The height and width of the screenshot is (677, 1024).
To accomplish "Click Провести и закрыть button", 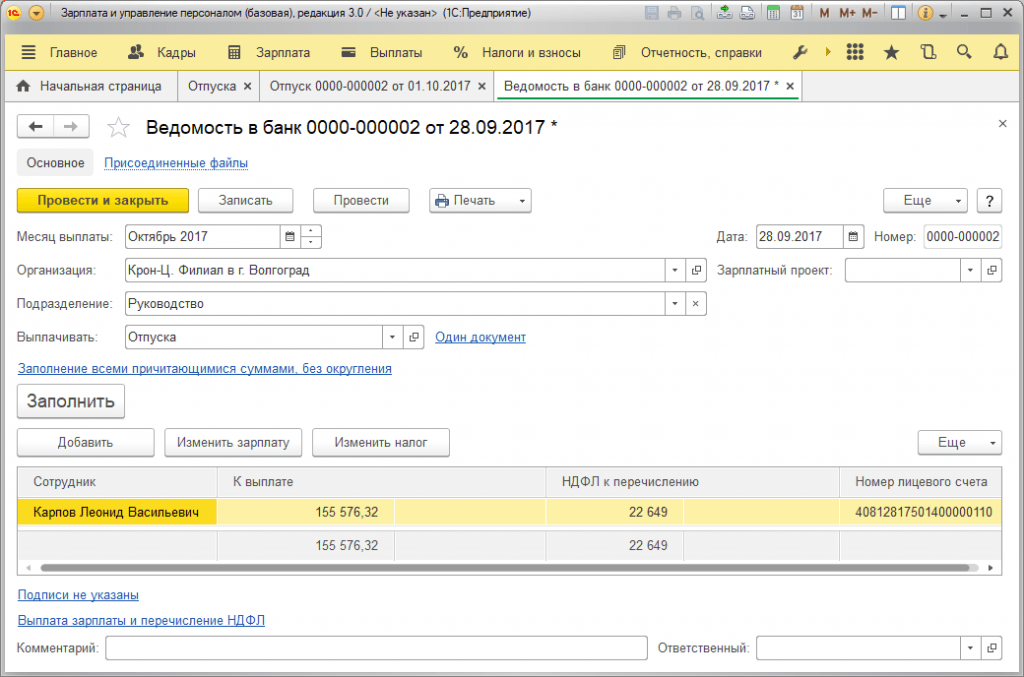I will point(103,201).
